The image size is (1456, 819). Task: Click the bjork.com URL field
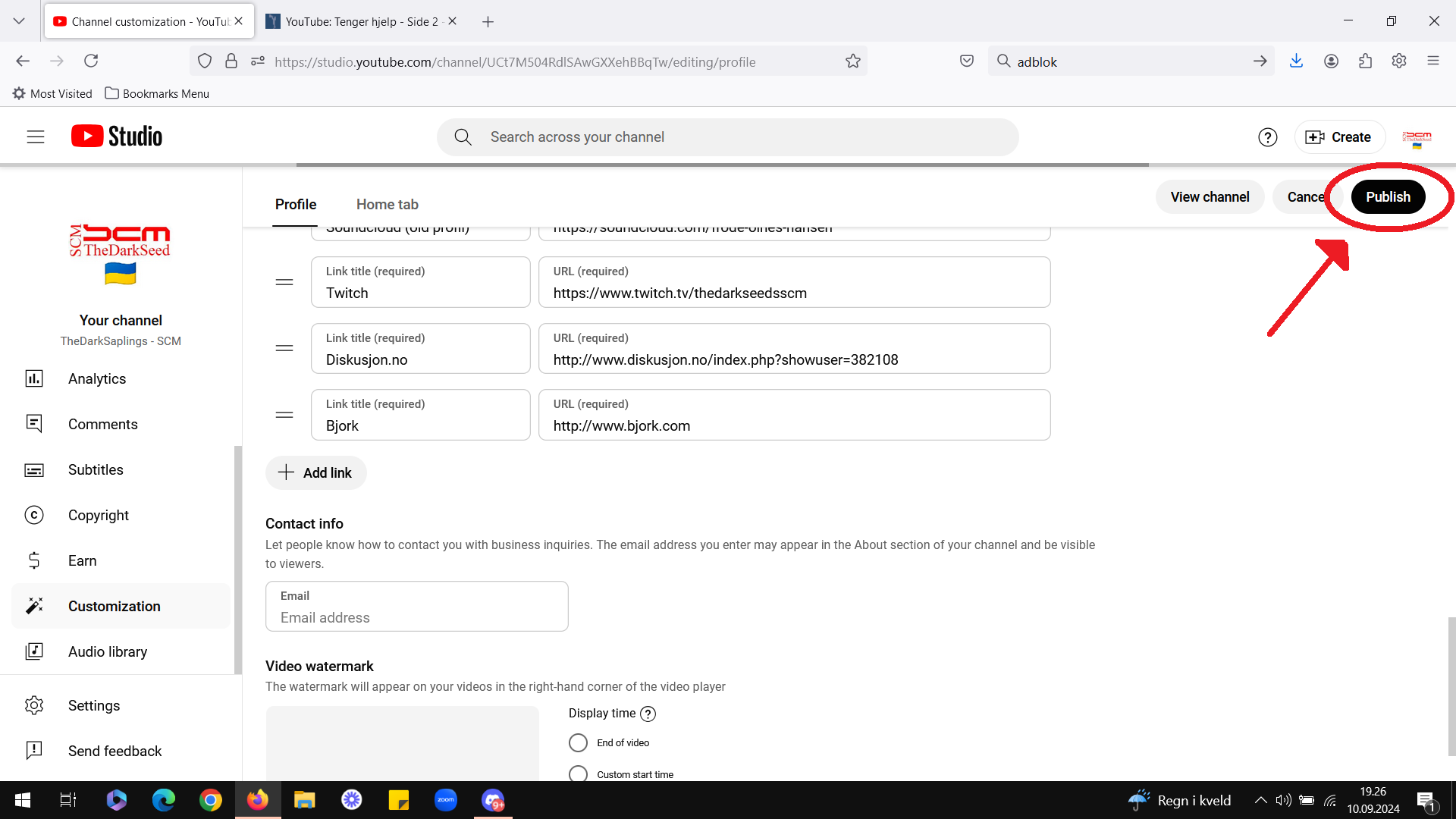tap(794, 415)
